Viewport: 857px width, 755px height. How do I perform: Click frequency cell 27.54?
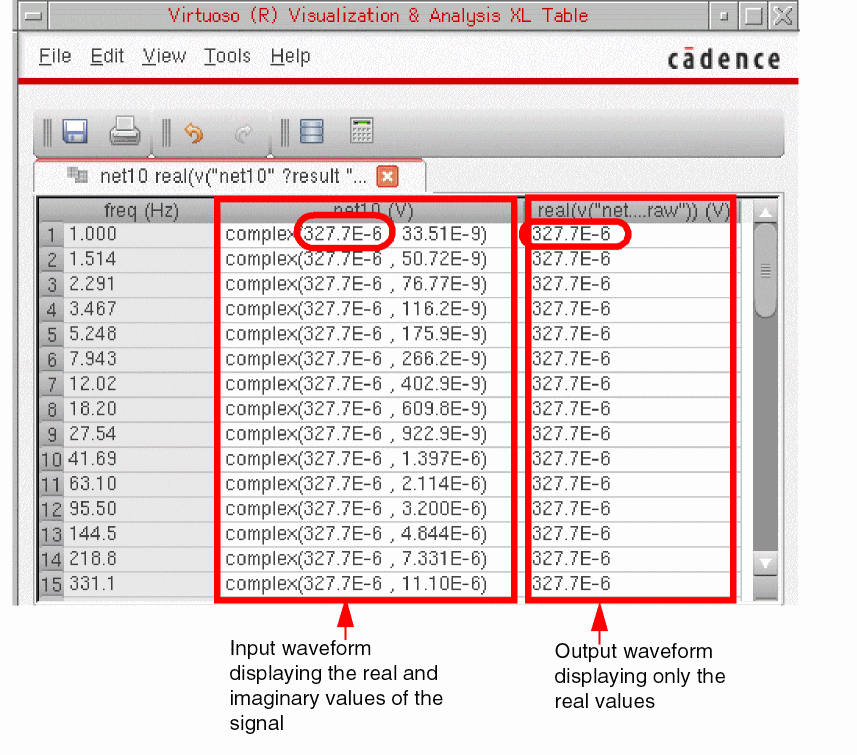(x=139, y=434)
